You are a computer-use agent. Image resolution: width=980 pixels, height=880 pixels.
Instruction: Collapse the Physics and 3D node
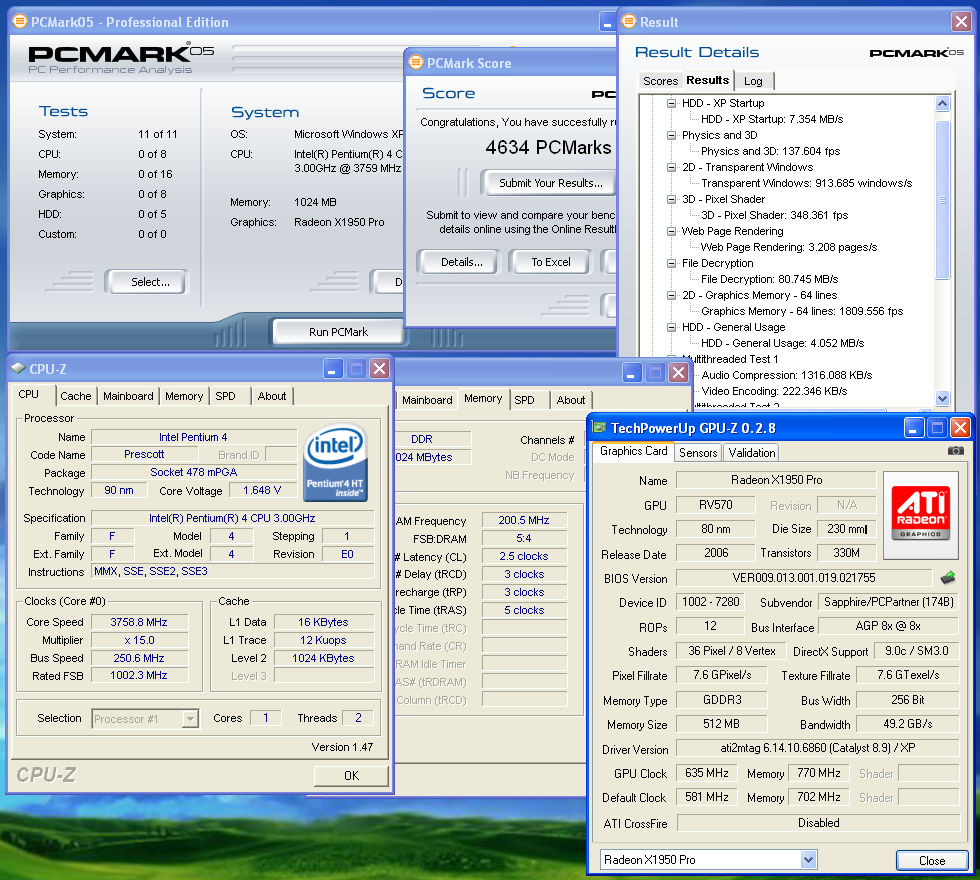(x=671, y=135)
